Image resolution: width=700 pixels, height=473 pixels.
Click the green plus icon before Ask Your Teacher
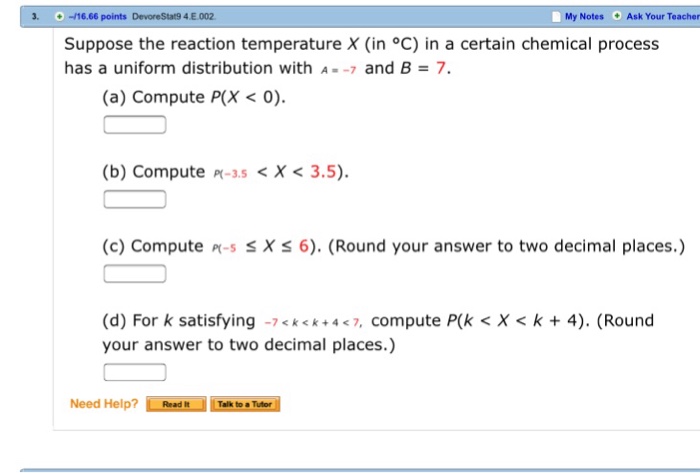[x=617, y=16]
